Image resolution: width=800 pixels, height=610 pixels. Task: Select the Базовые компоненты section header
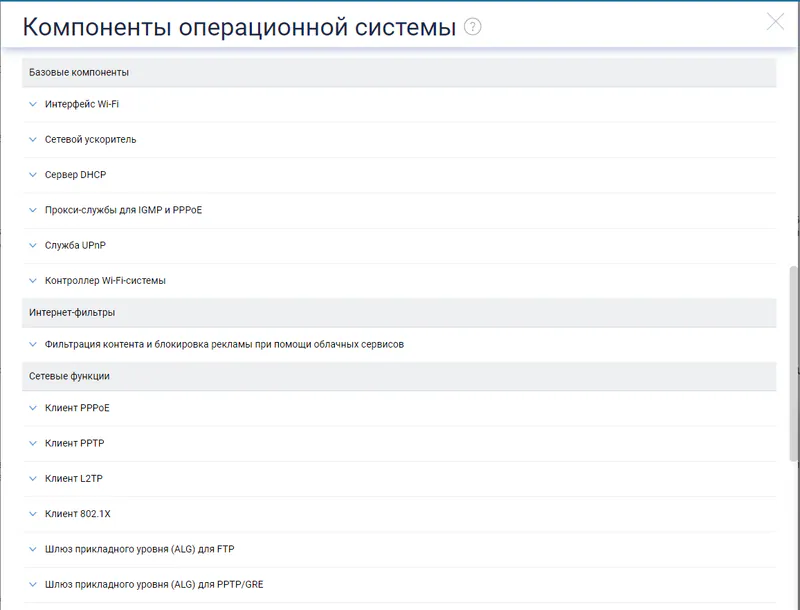point(399,72)
